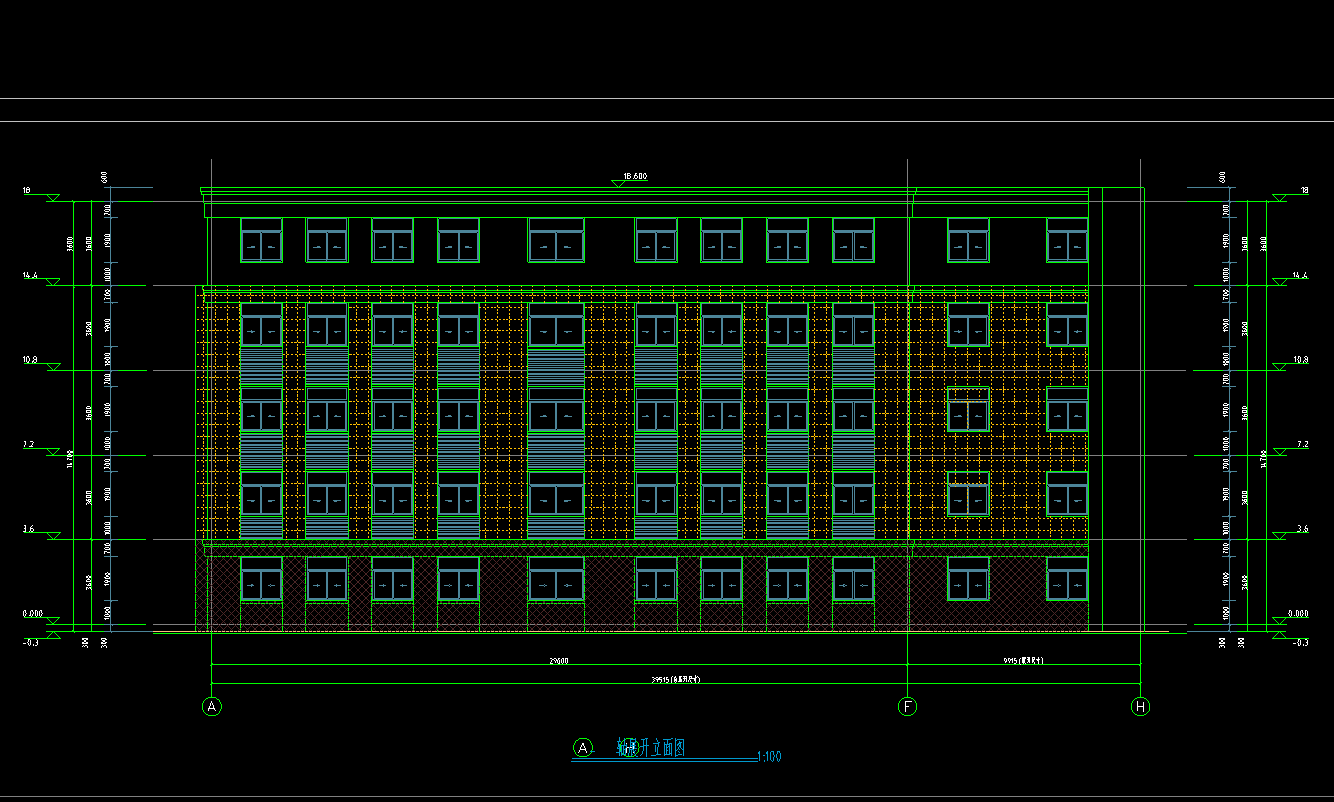The height and width of the screenshot is (802, 1334).
Task: Click the 16.600 elevation marker at roof
Action: click(634, 177)
